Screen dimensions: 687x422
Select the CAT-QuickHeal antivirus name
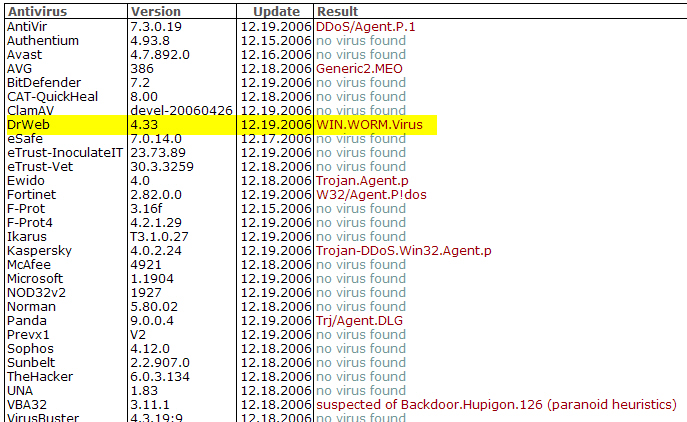pyautogui.click(x=53, y=97)
